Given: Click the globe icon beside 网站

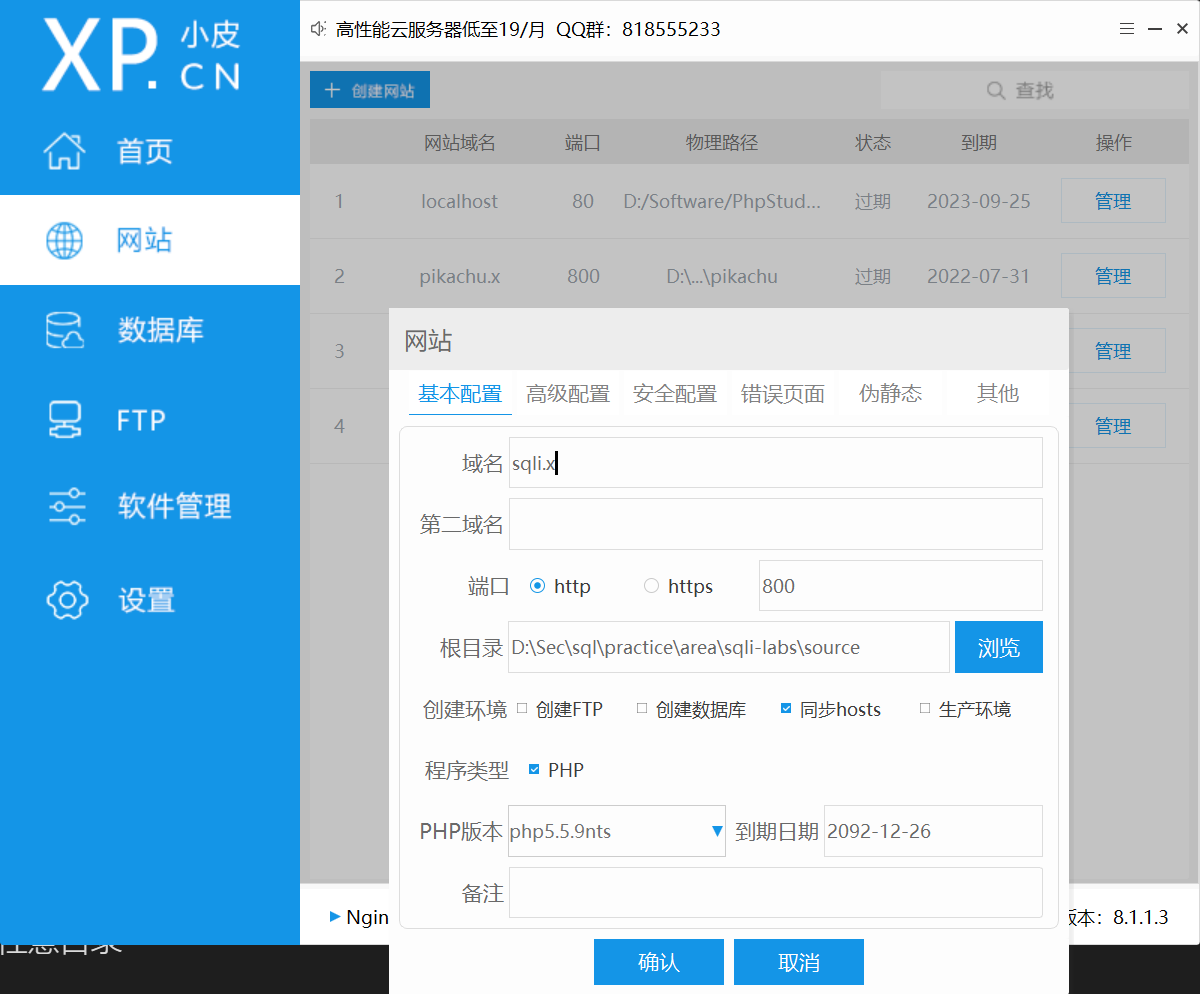Looking at the screenshot, I should [65, 240].
